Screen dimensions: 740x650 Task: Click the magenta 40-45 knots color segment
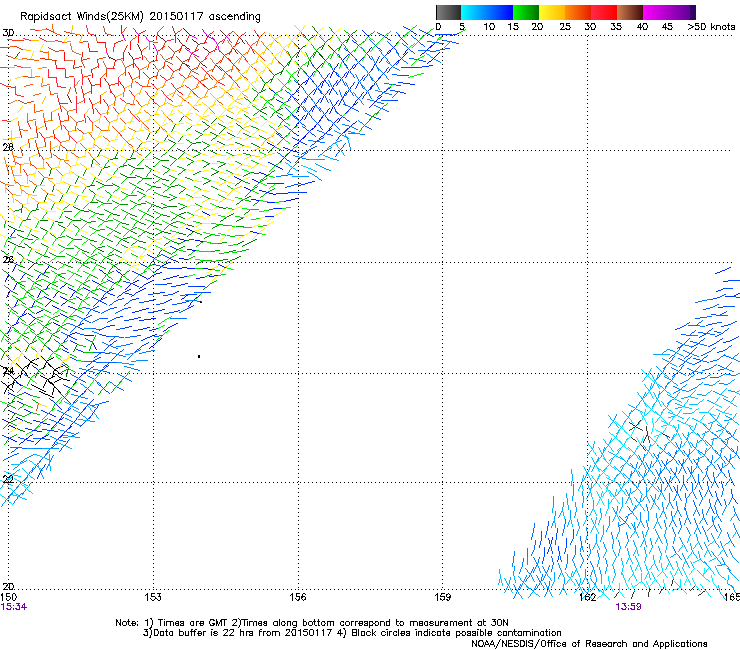pos(656,12)
